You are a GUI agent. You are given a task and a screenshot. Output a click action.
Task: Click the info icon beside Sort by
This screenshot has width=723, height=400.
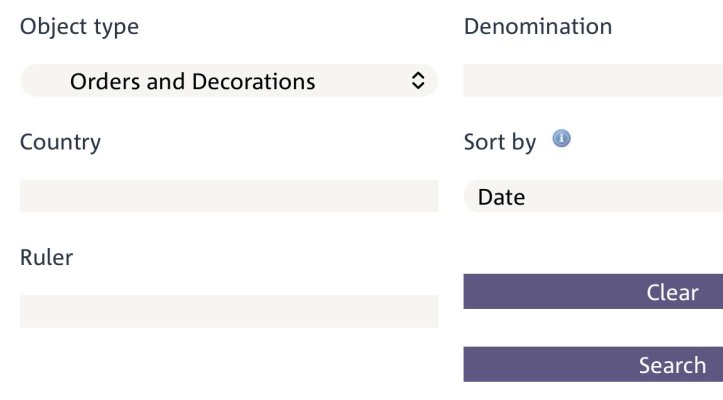pyautogui.click(x=561, y=139)
